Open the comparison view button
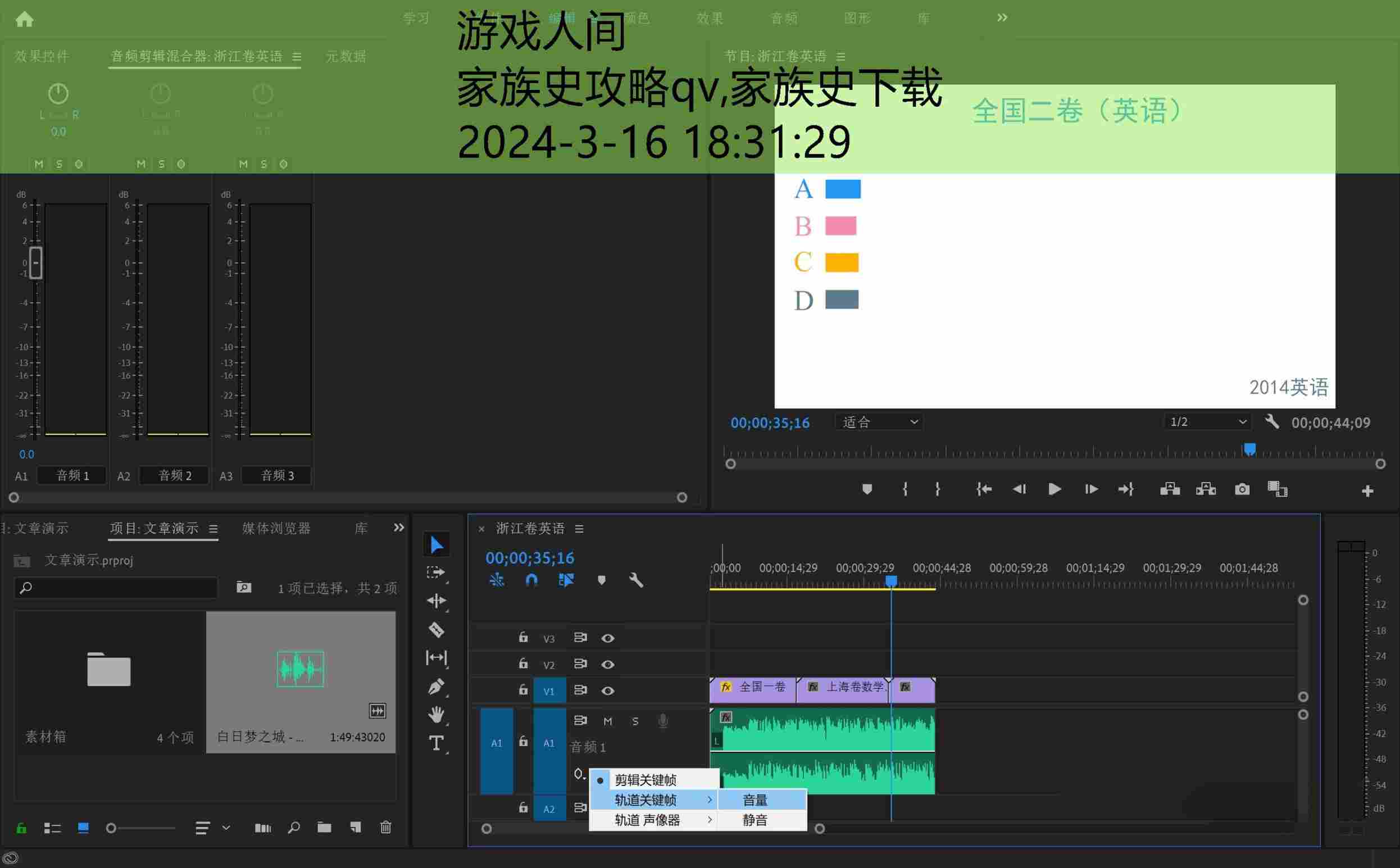Viewport: 1400px width, 868px height. (x=1277, y=489)
